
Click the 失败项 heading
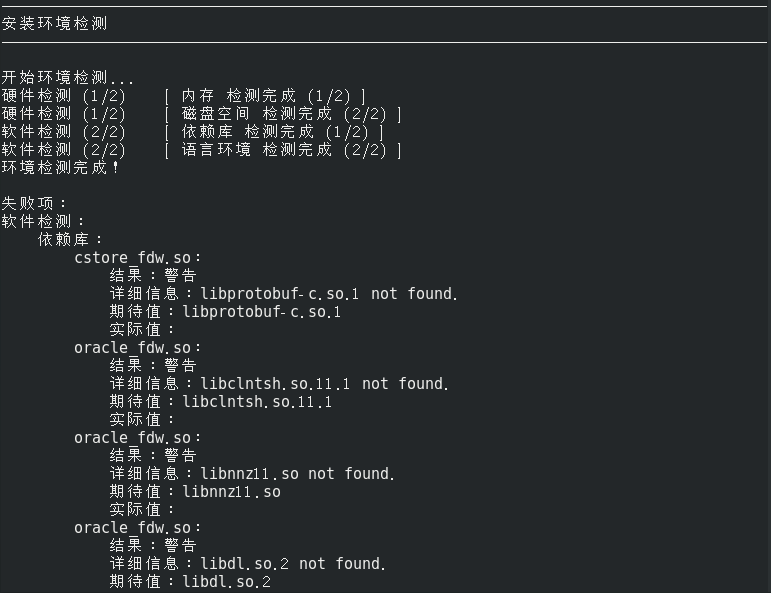pyautogui.click(x=34, y=203)
